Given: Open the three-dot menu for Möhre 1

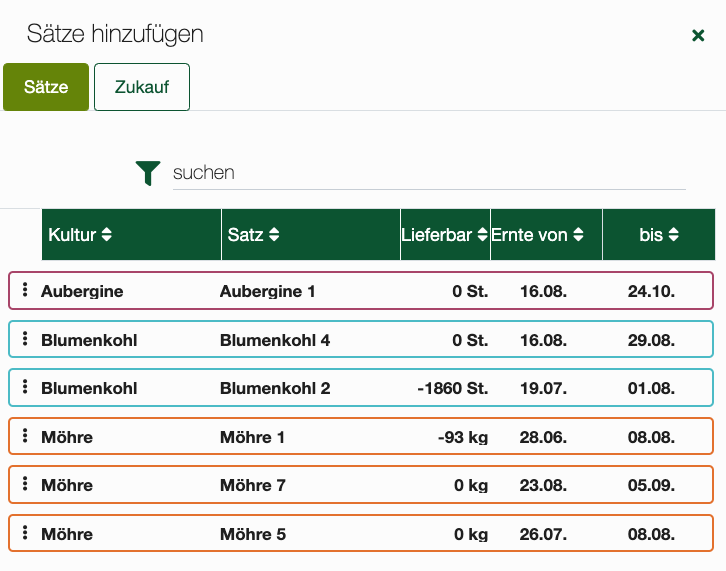Looking at the screenshot, I should [26, 437].
